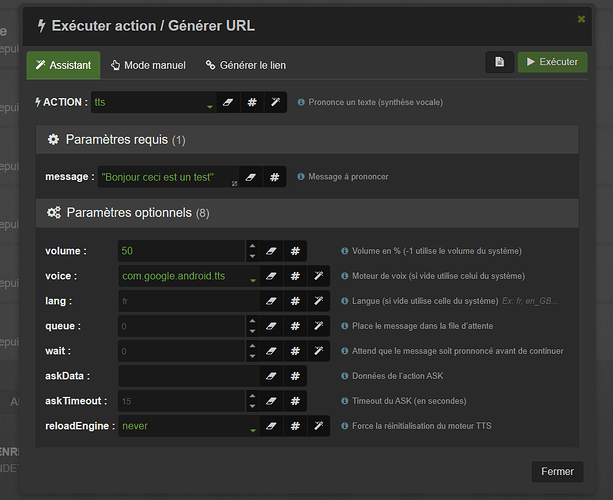
Task: Click the Exécuter button
Action: click(x=552, y=62)
